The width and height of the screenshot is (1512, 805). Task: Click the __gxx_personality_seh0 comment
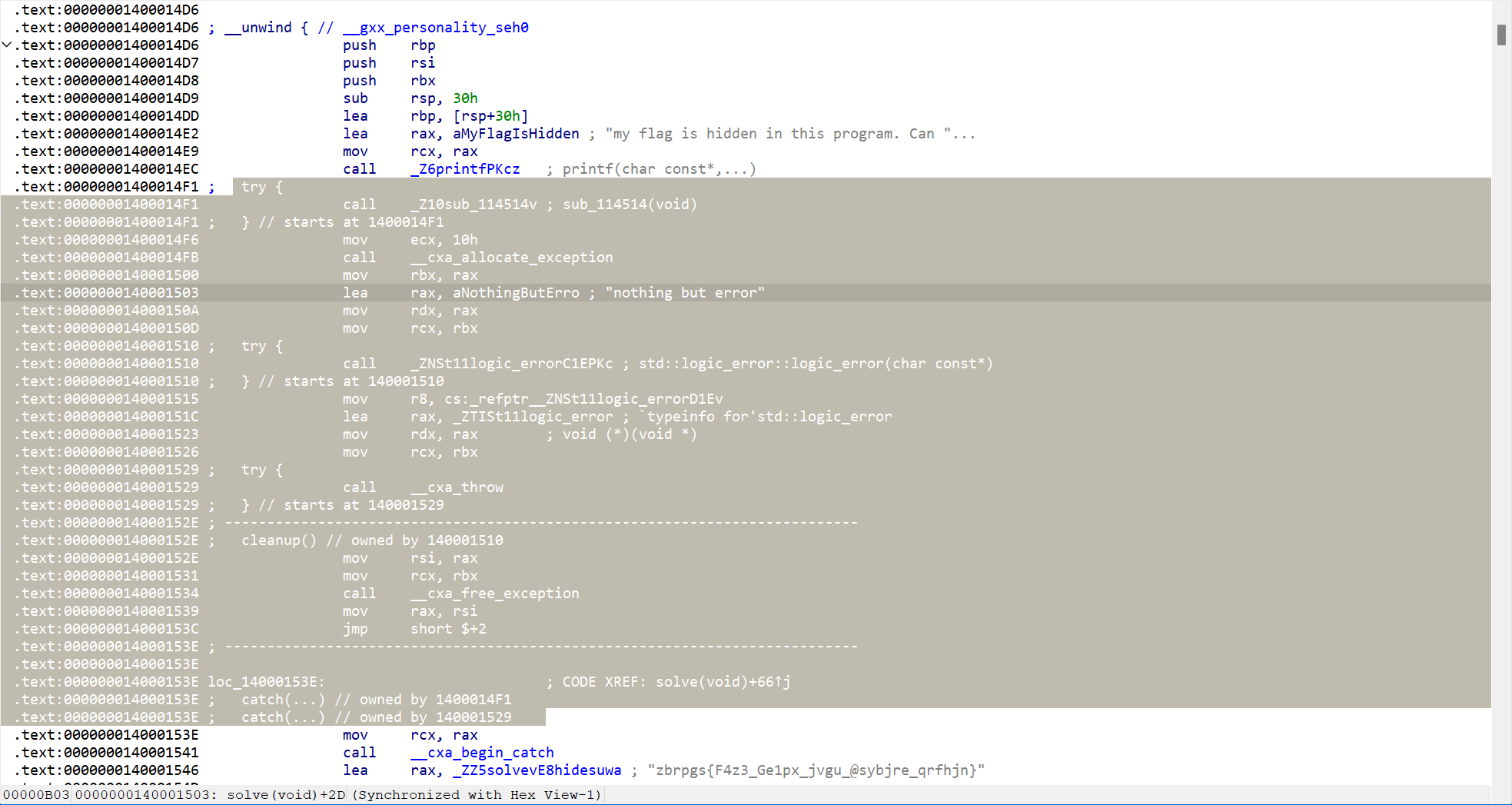436,28
